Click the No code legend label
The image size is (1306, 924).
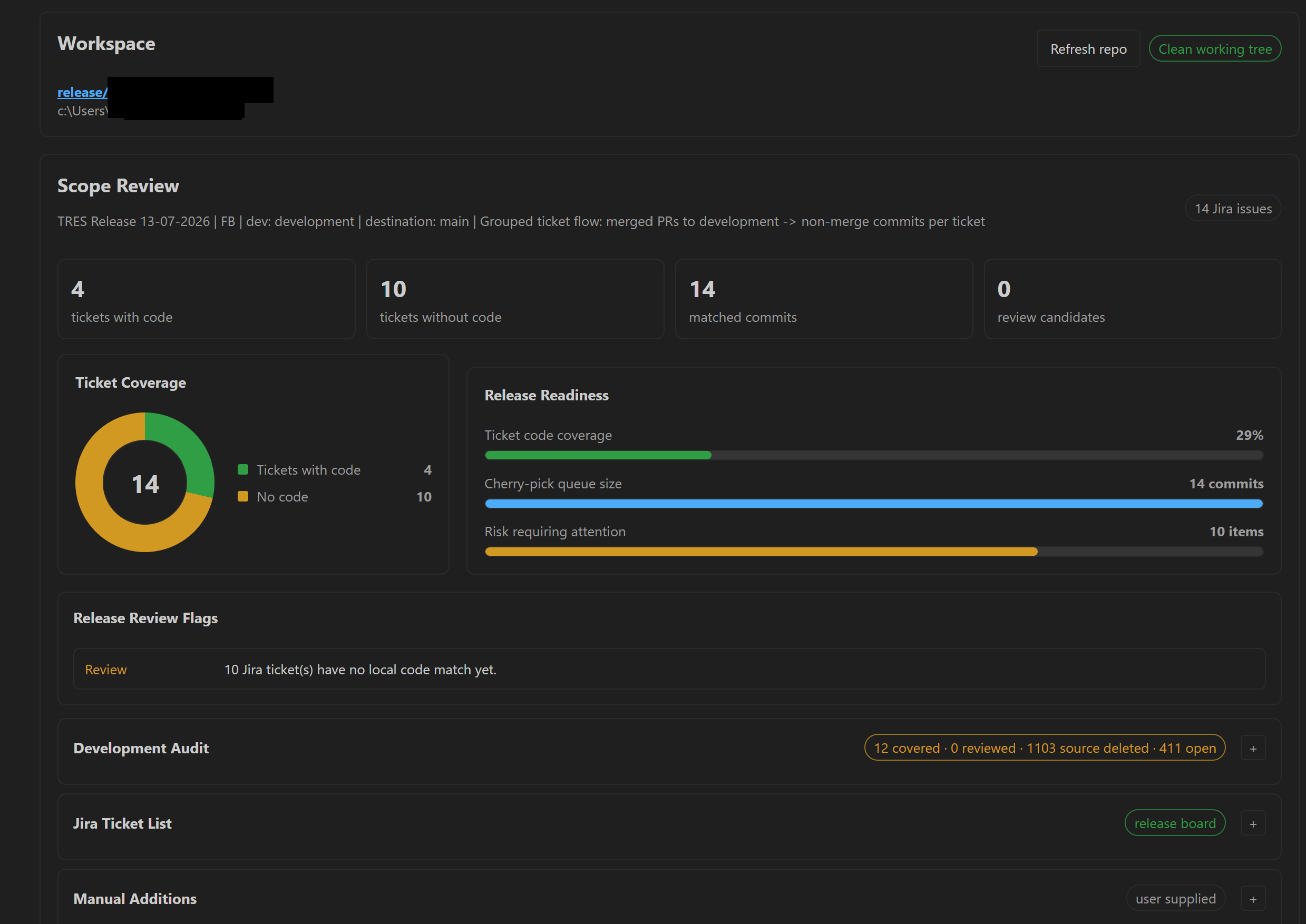(x=282, y=497)
